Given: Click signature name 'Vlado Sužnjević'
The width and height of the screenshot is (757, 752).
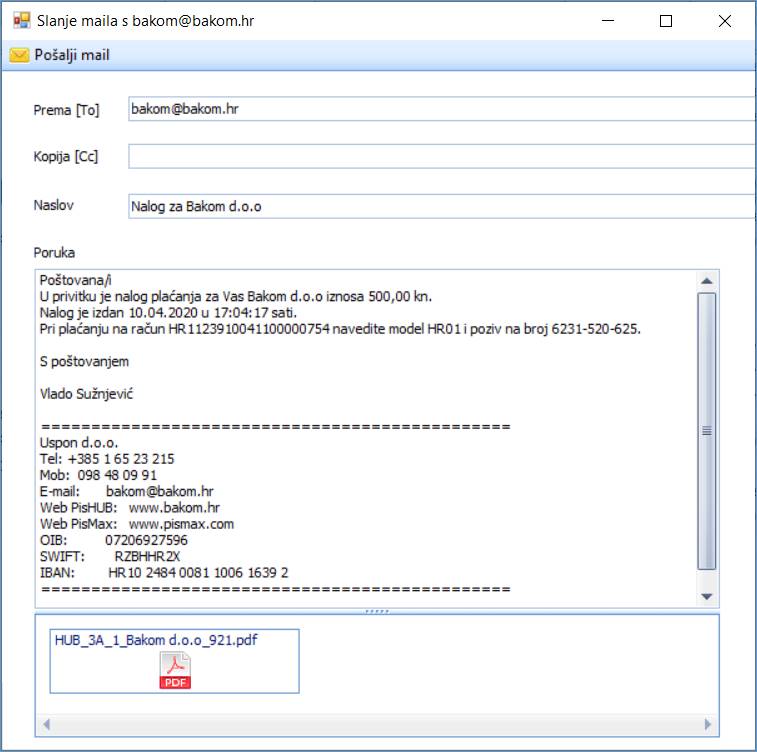Looking at the screenshot, I should [x=86, y=394].
